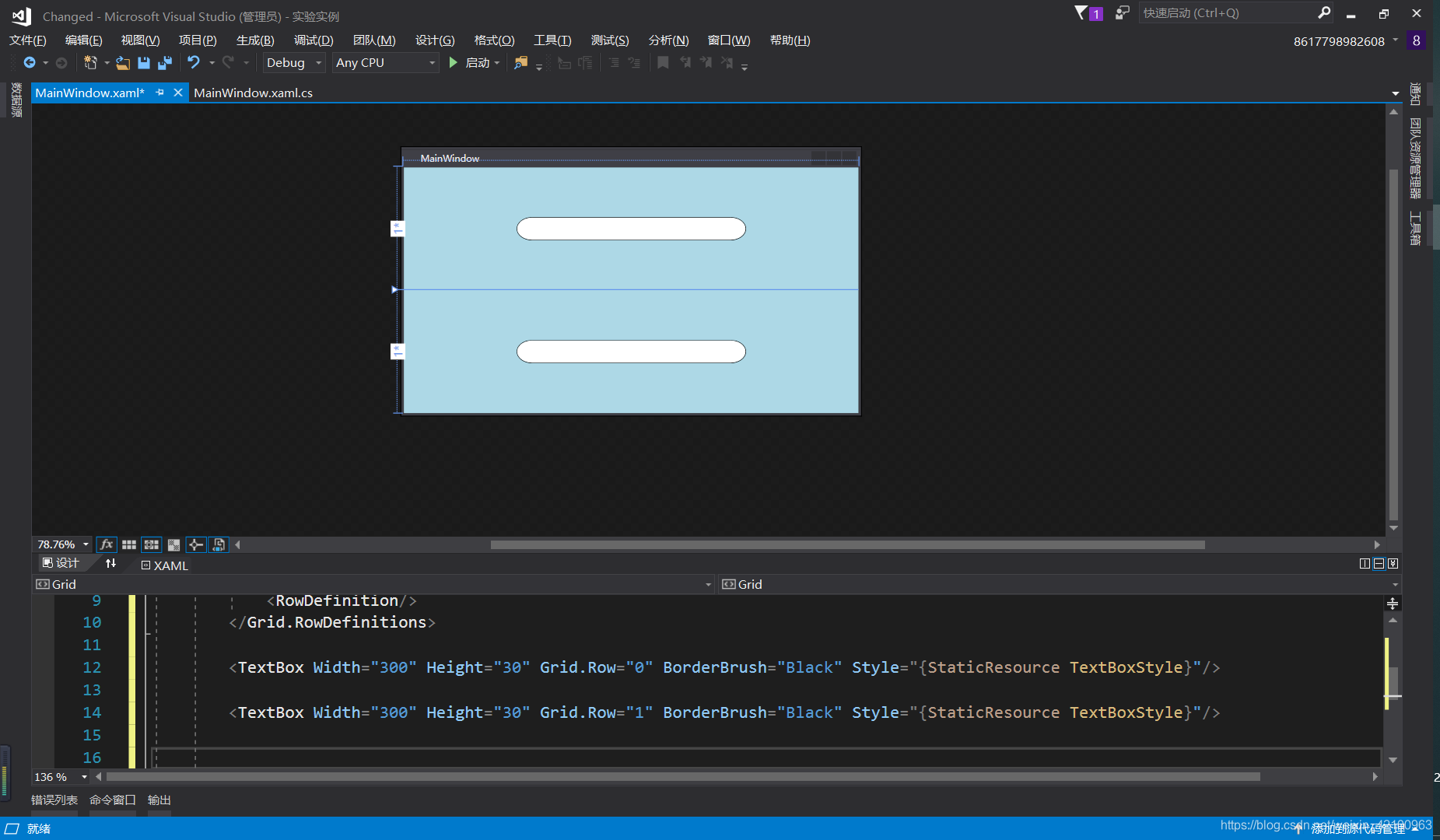Open the 错误列表 panel tab

[54, 800]
